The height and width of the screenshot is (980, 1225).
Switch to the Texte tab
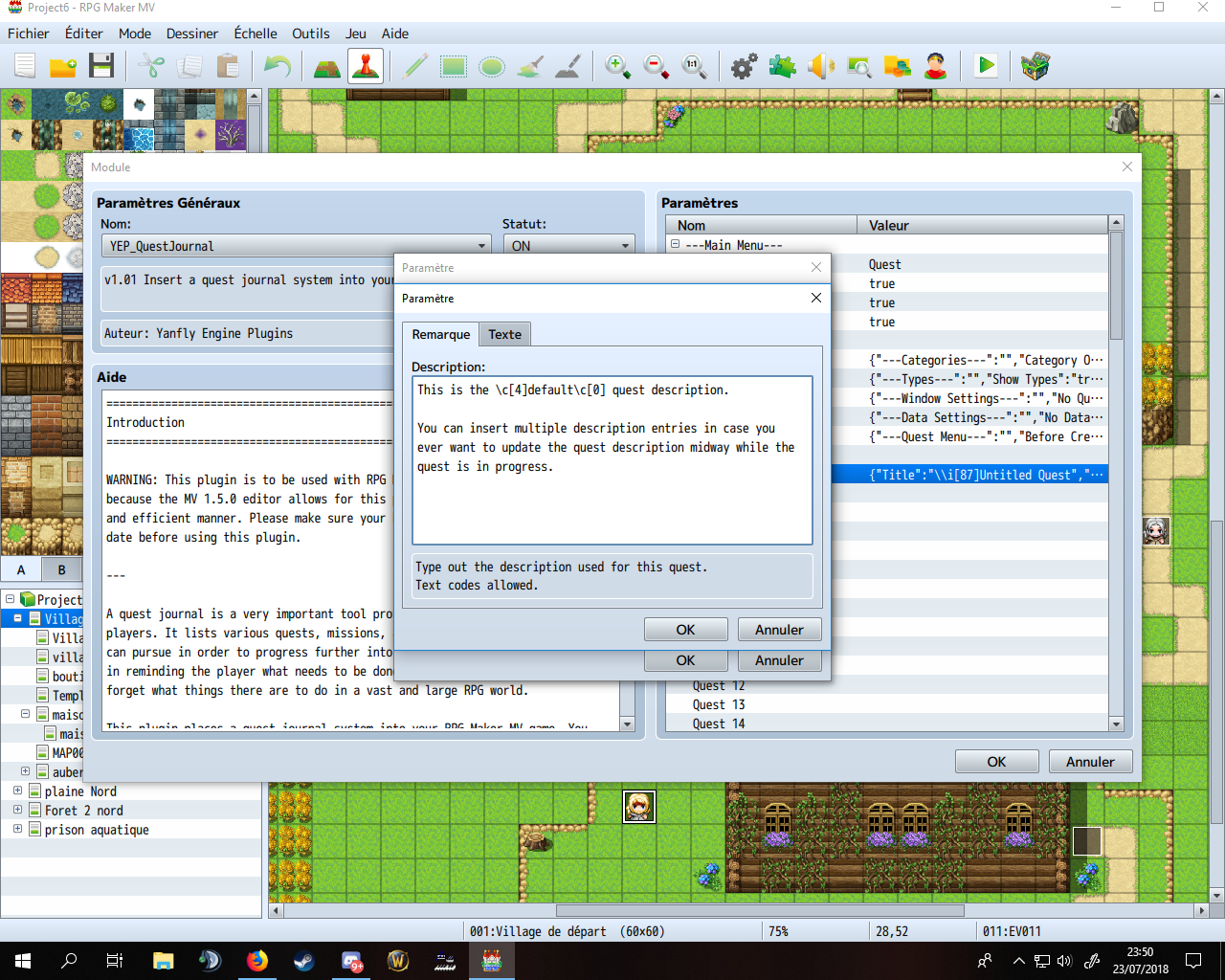pos(505,334)
